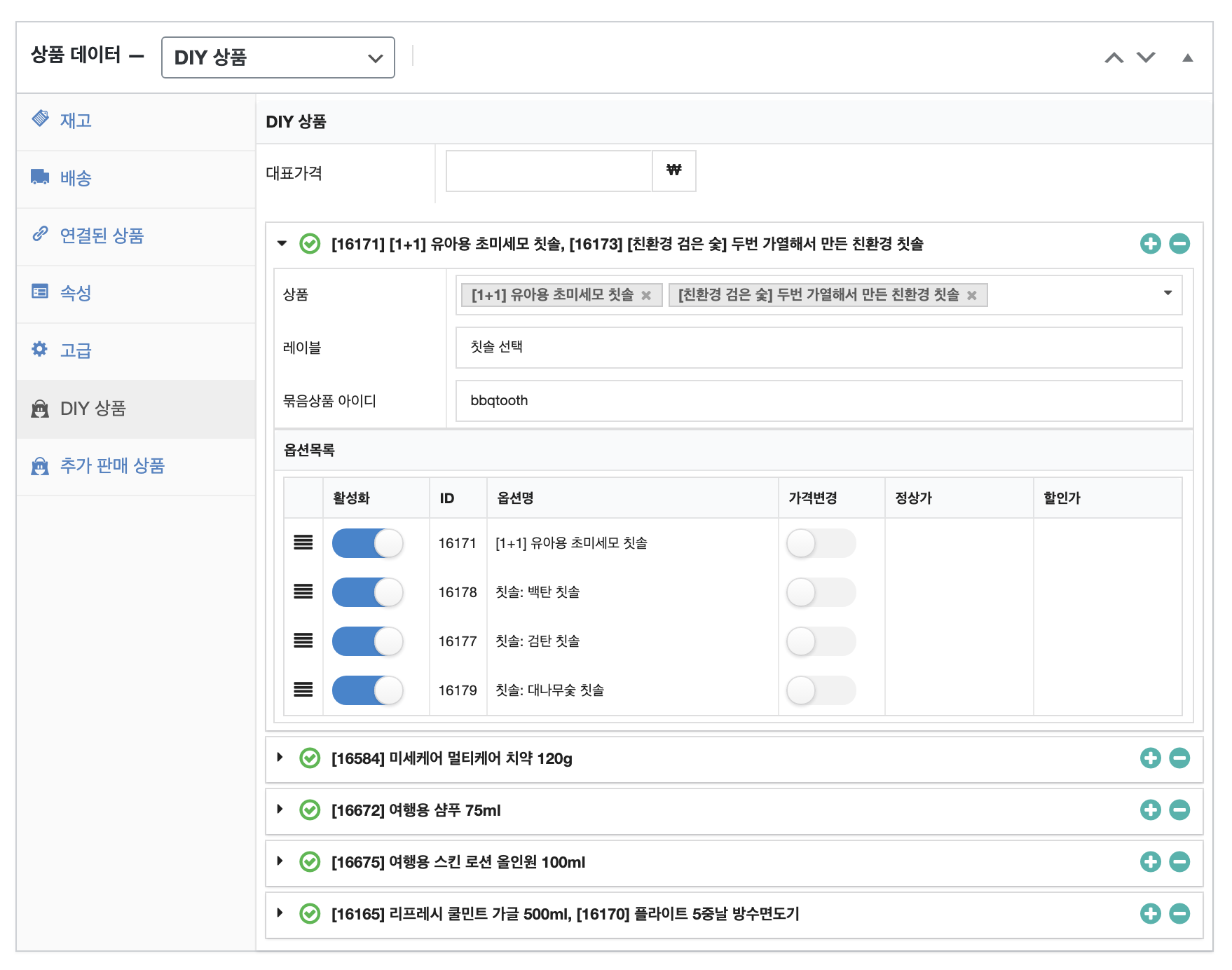This screenshot has width=1232, height=970.
Task: Remove the [1+1] 유아용 초미세모 칫솔 product tag
Action: 646,296
